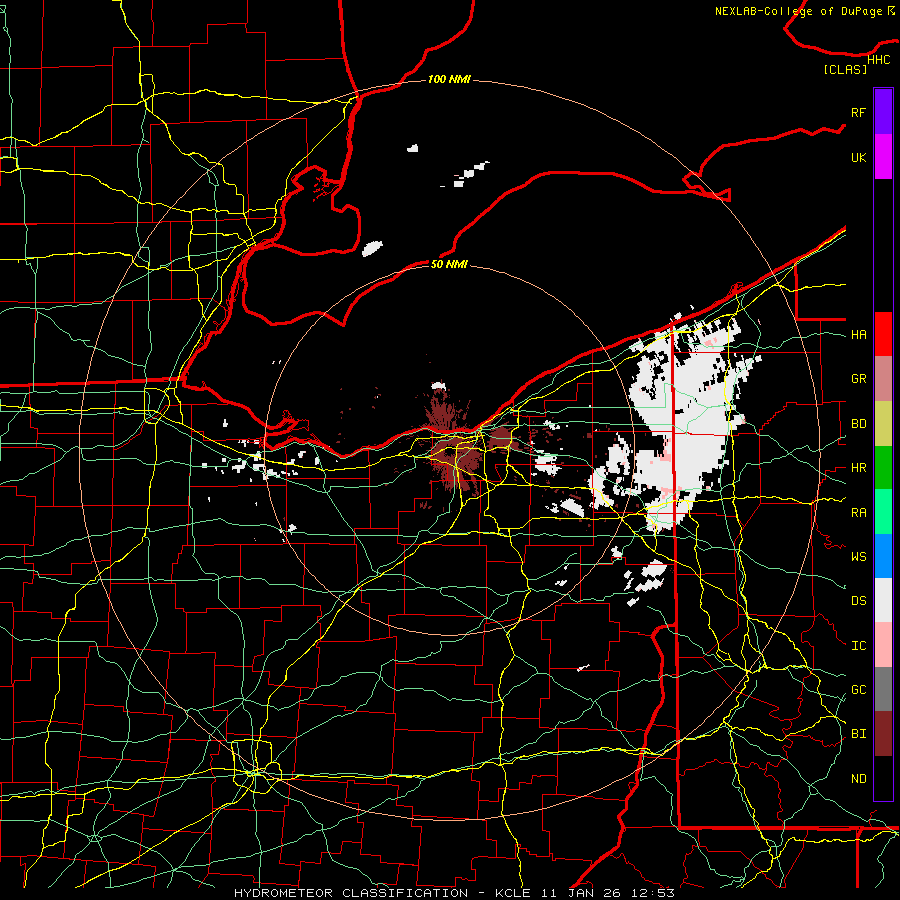
Task: Click the IC legend label text
Action: coord(858,646)
